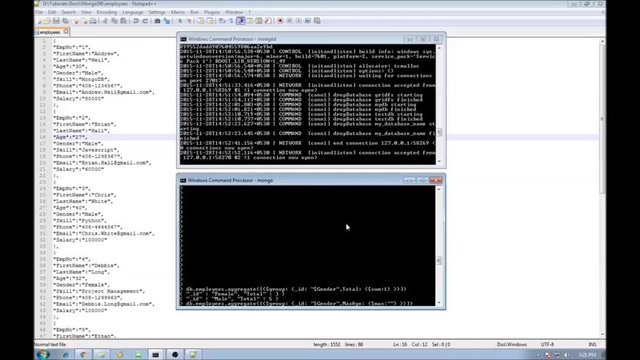Open the User Defined Language icon
The height and width of the screenshot is (360, 640).
(x=249, y=21)
